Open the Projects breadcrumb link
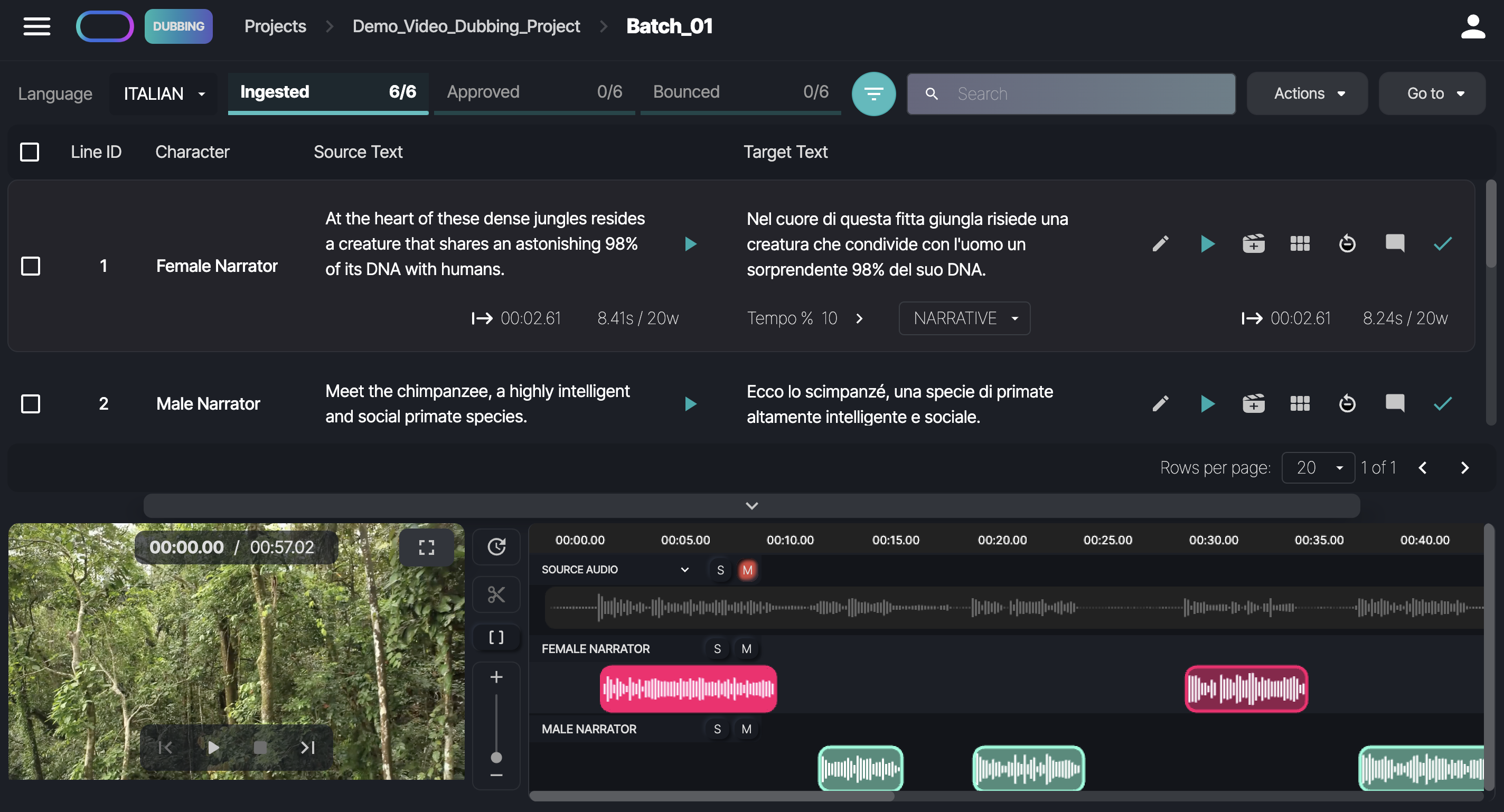Screen dimensions: 1504x812 [275, 26]
